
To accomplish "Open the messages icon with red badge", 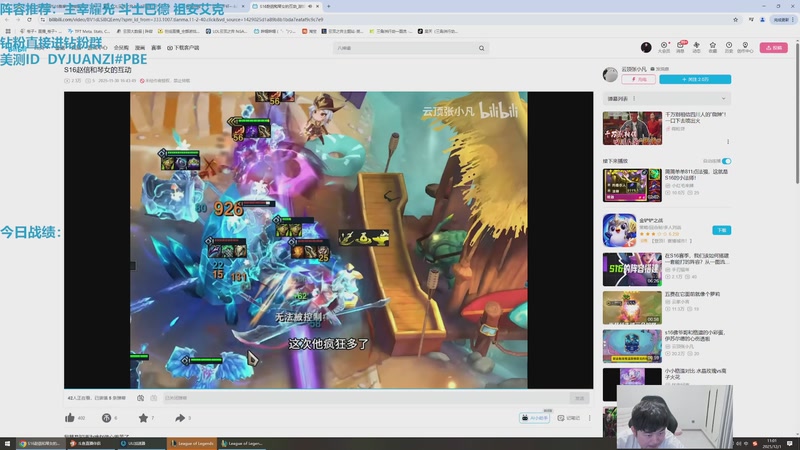I will click(680, 47).
